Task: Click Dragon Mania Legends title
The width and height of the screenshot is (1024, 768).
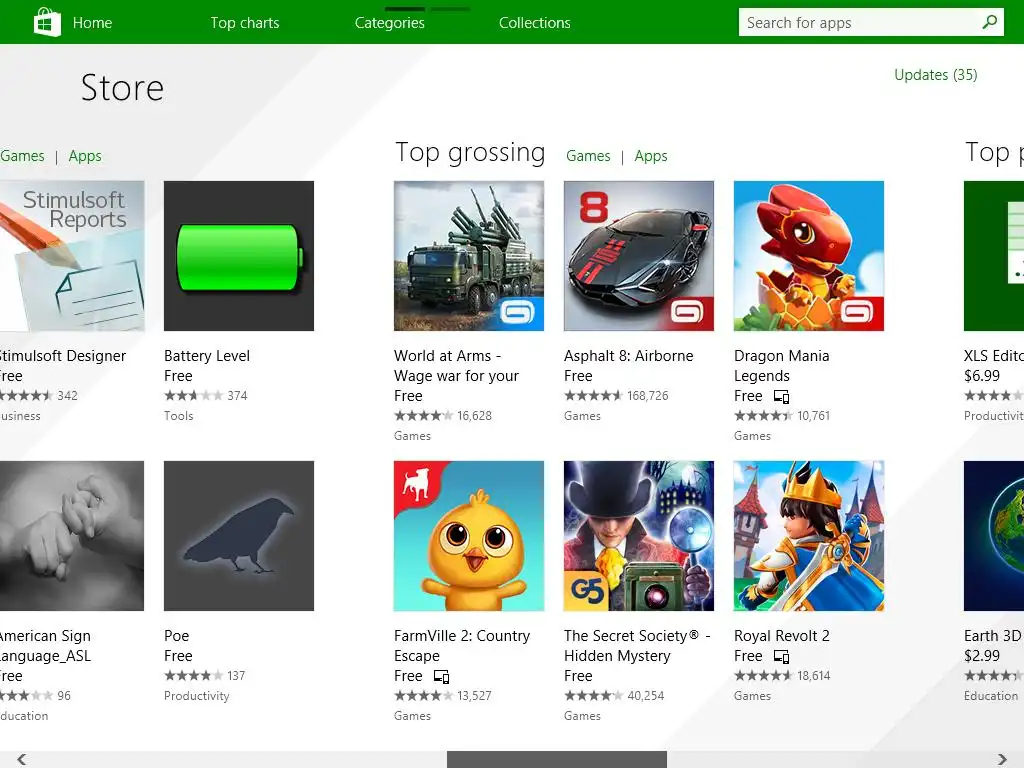Action: pos(782,366)
